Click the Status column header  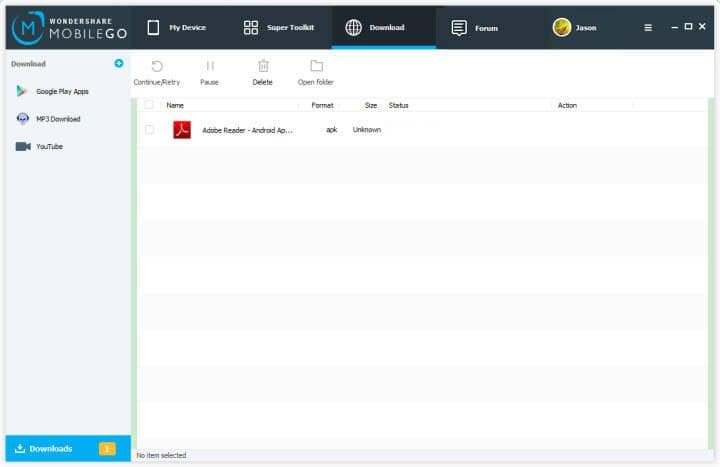(398, 105)
